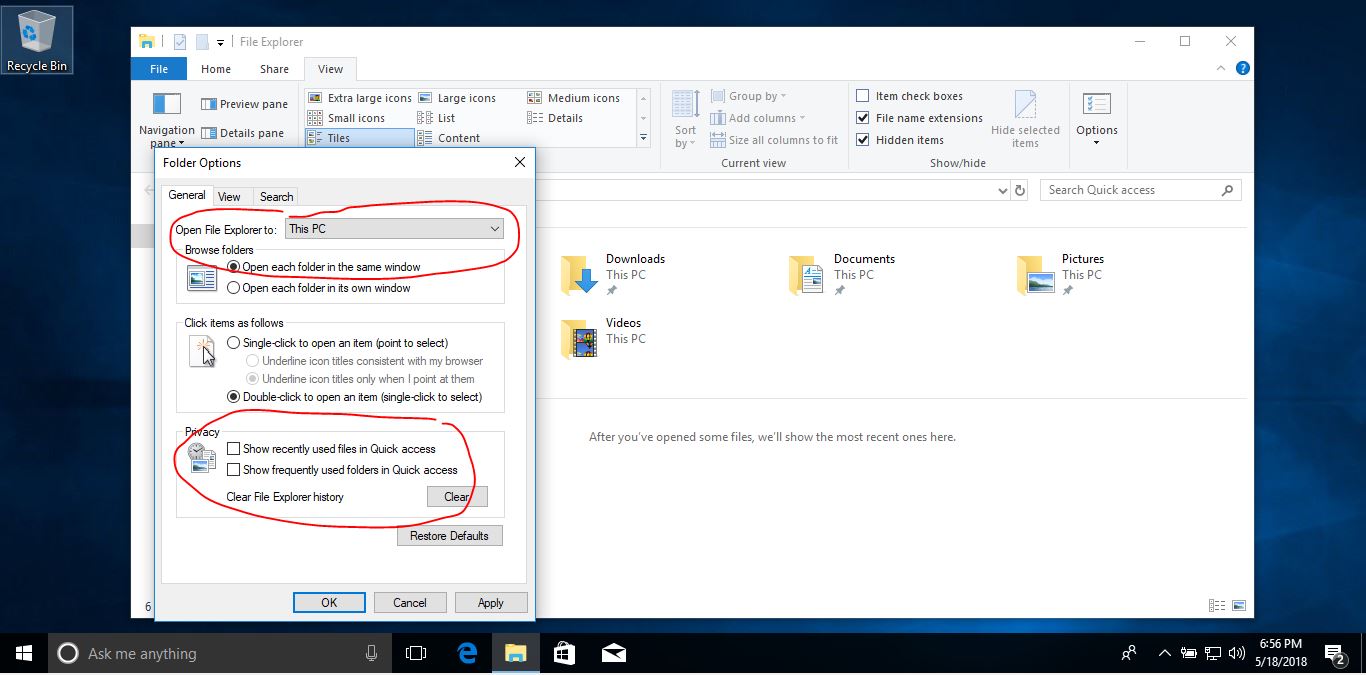Select the General tab in Folder Options
This screenshot has height=675, width=1366.
click(187, 195)
